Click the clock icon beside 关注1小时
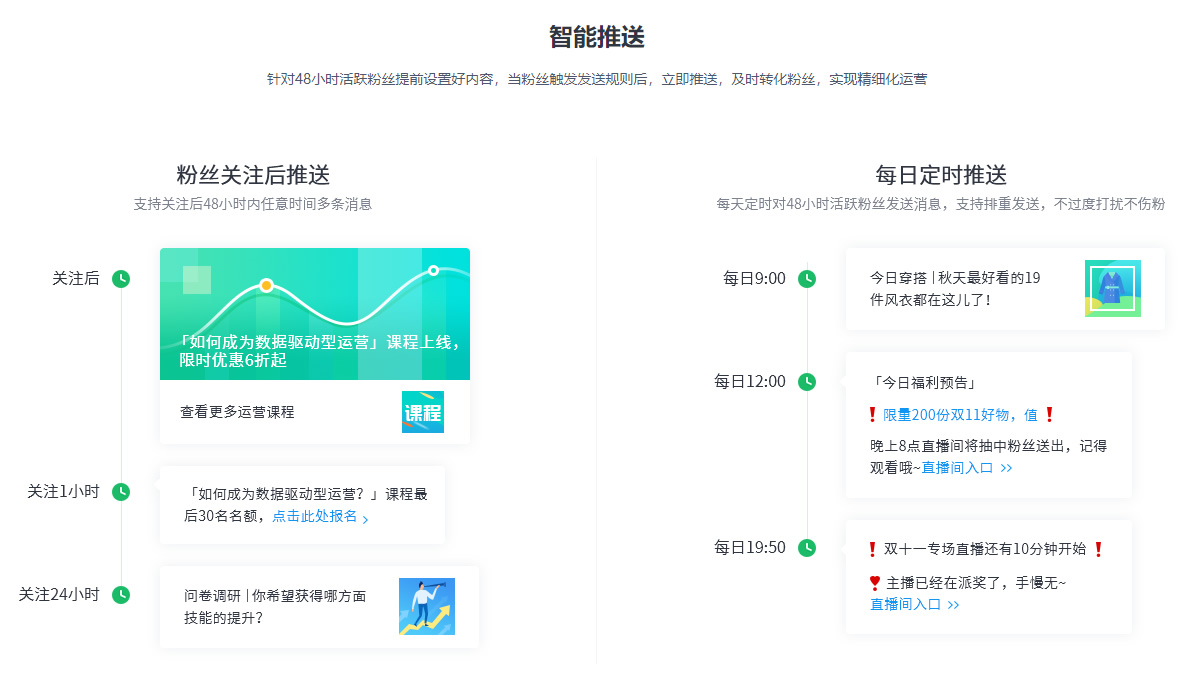The image size is (1197, 677). 121,492
